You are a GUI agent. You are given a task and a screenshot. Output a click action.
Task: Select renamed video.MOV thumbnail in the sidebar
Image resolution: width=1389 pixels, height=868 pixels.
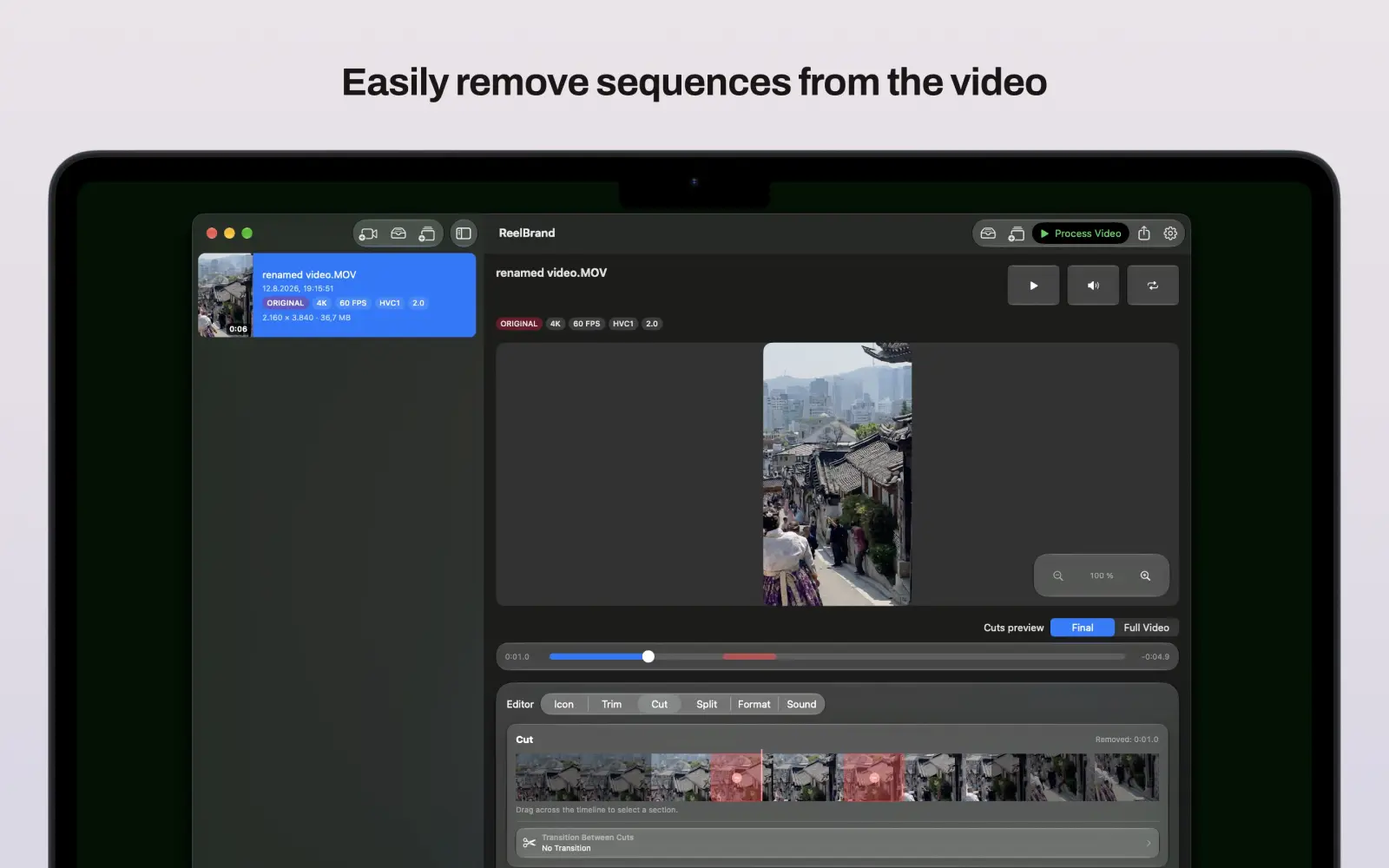click(225, 295)
